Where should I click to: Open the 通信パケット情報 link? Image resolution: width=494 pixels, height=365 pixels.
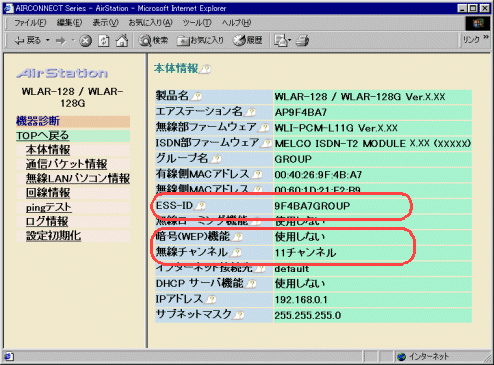(66, 164)
